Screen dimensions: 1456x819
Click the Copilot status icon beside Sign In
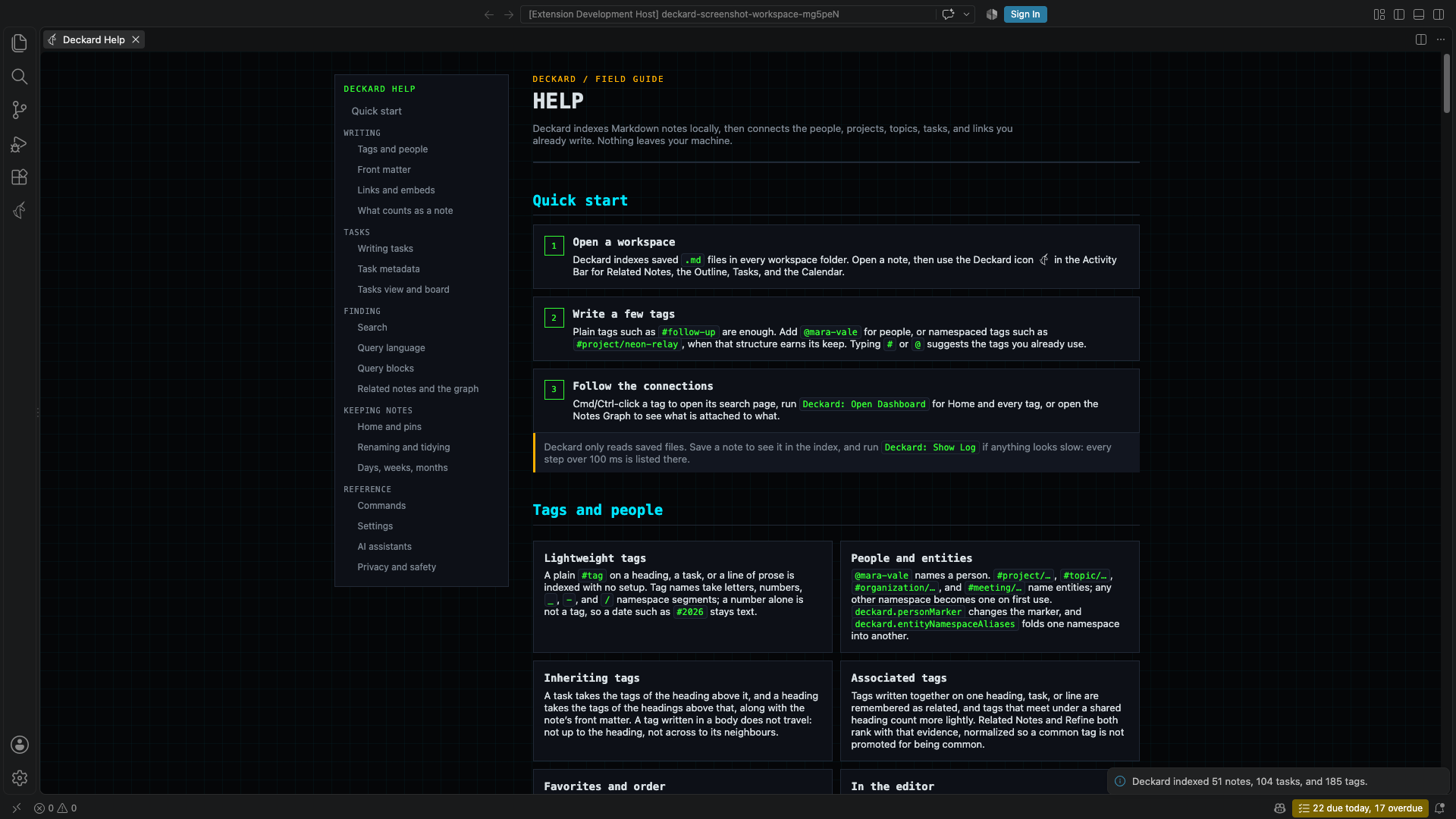click(992, 14)
